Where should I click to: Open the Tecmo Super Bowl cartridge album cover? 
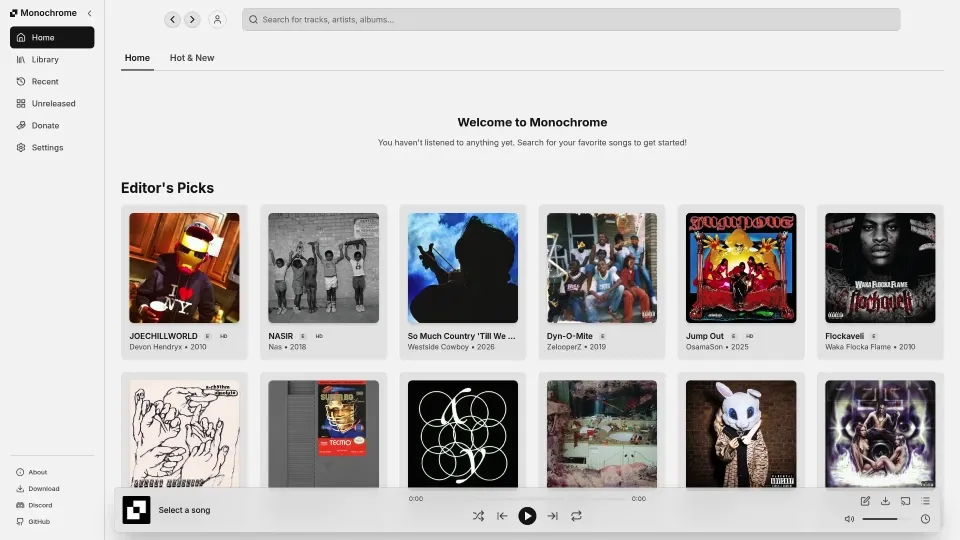[323, 433]
